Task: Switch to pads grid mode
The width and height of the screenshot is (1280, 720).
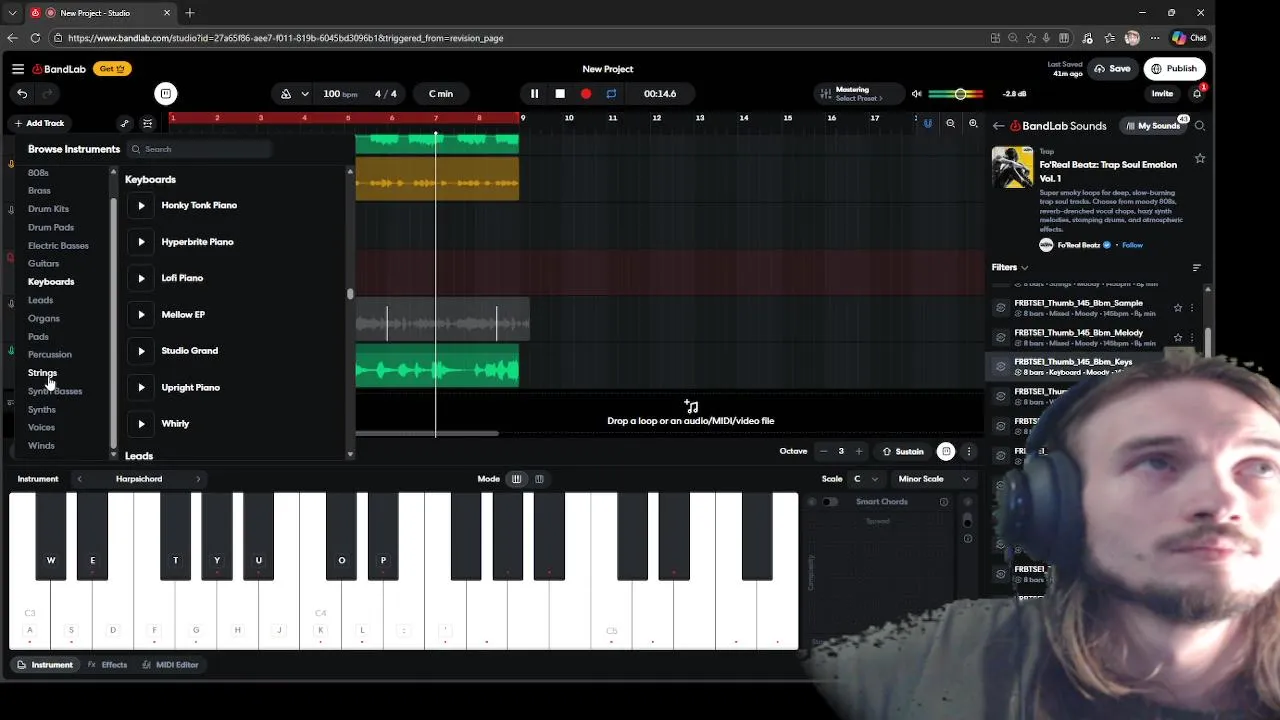Action: point(539,479)
